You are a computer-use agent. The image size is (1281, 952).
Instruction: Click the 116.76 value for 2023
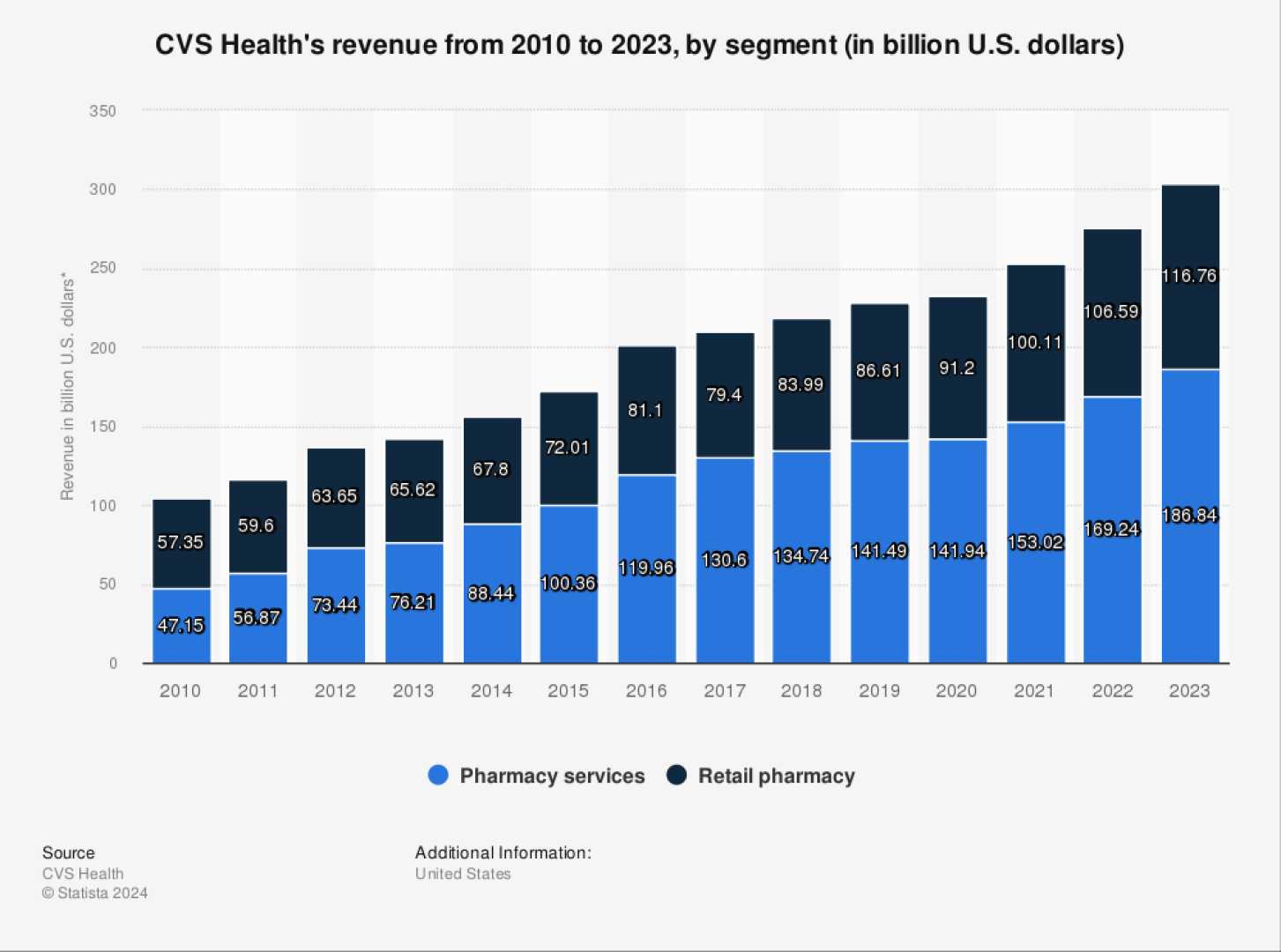pos(1190,276)
